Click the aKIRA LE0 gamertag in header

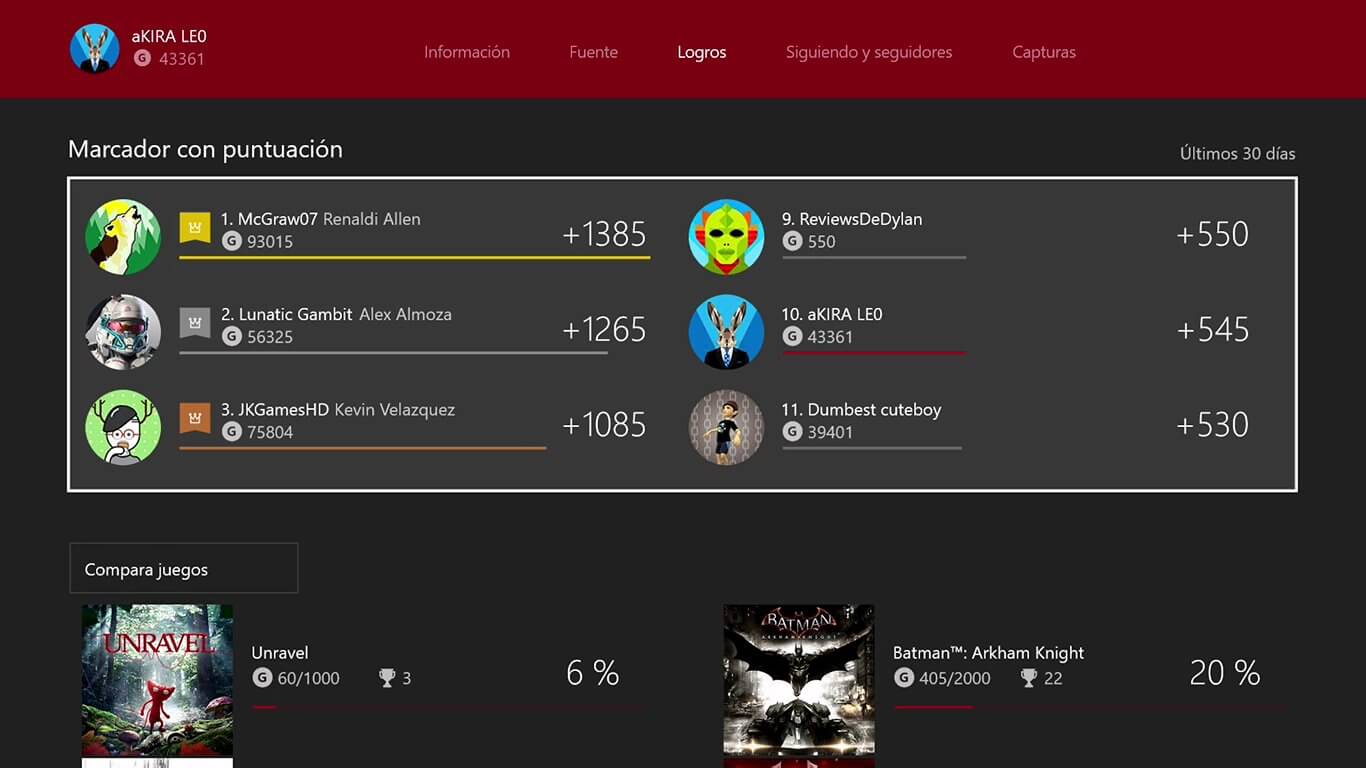coord(169,36)
